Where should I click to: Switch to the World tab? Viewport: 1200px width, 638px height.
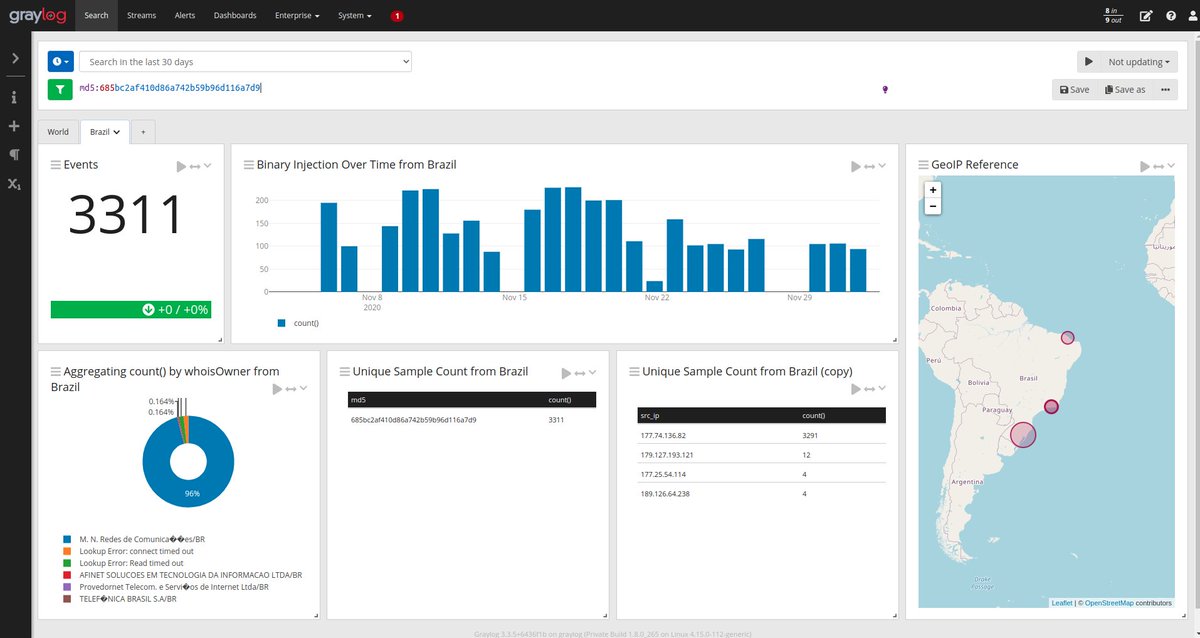58,132
